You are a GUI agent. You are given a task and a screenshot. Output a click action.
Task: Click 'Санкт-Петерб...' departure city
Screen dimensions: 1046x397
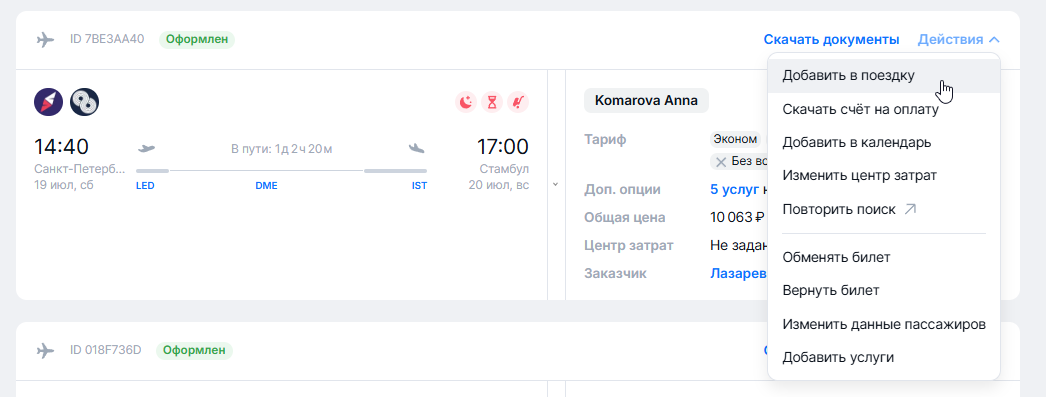click(x=79, y=169)
